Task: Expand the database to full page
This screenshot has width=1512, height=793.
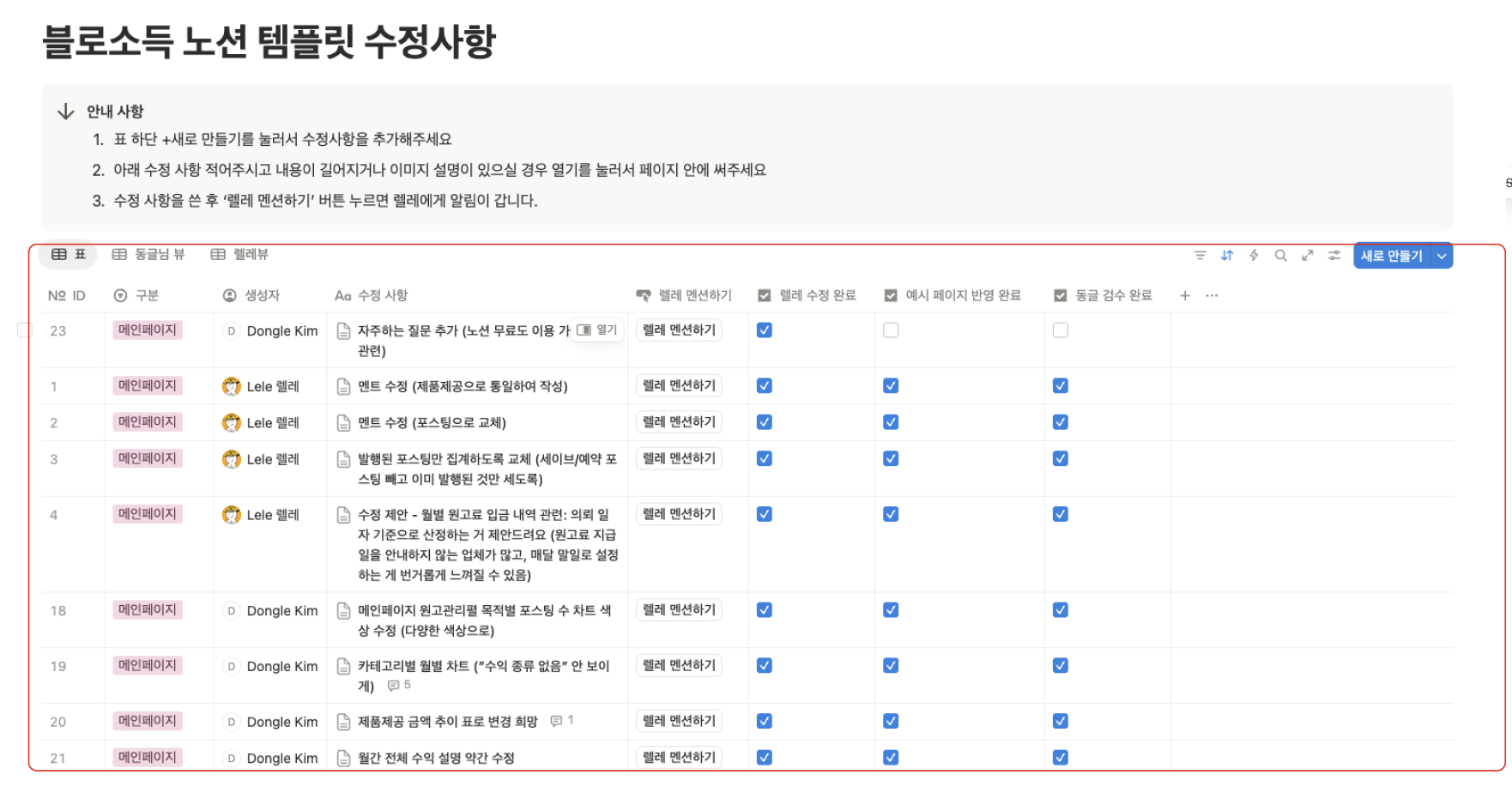Action: click(1307, 255)
